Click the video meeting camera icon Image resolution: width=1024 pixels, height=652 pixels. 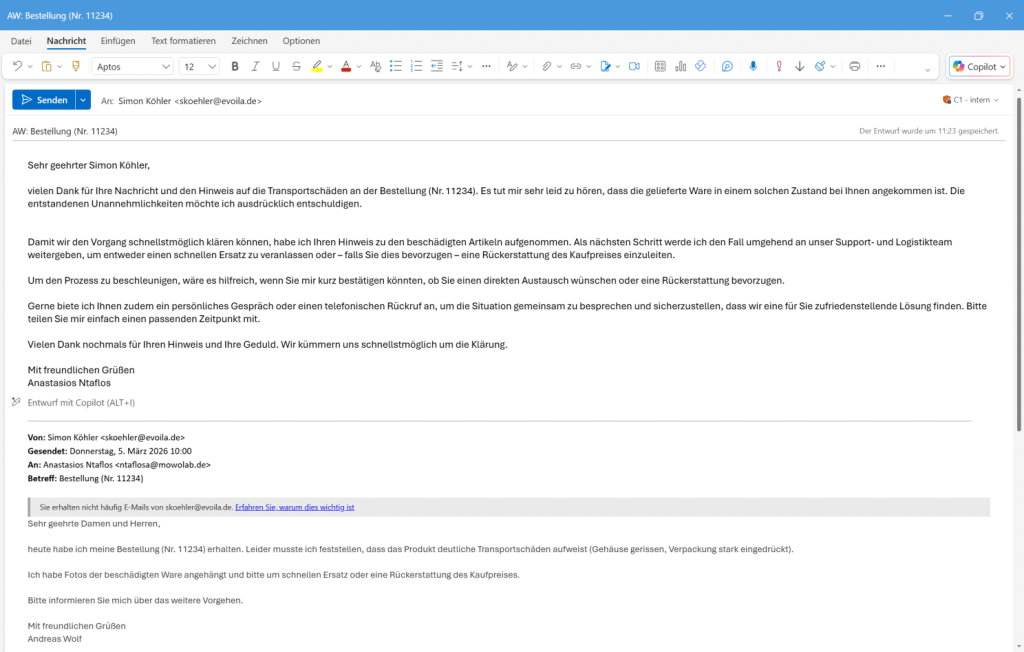pyautogui.click(x=633, y=66)
